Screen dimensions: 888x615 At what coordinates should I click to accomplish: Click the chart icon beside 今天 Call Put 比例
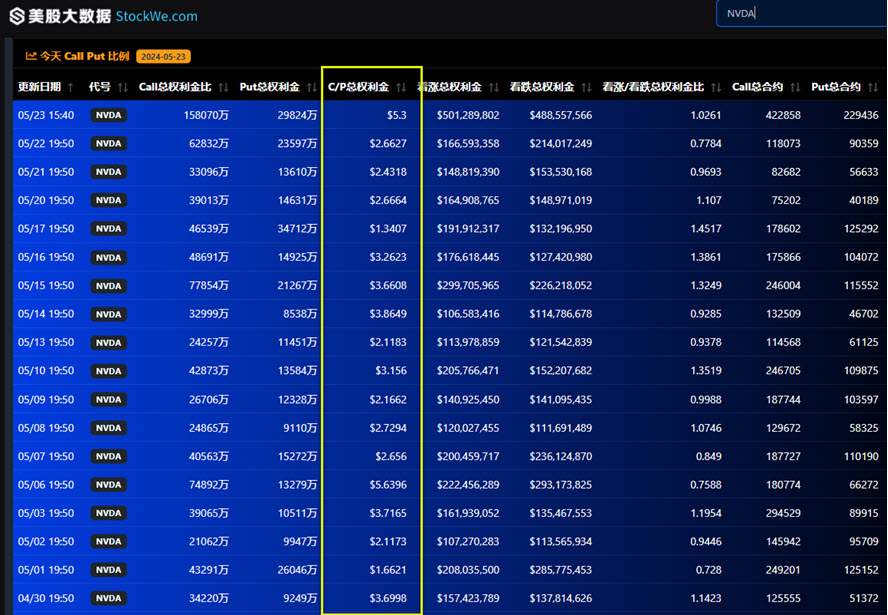coord(31,56)
